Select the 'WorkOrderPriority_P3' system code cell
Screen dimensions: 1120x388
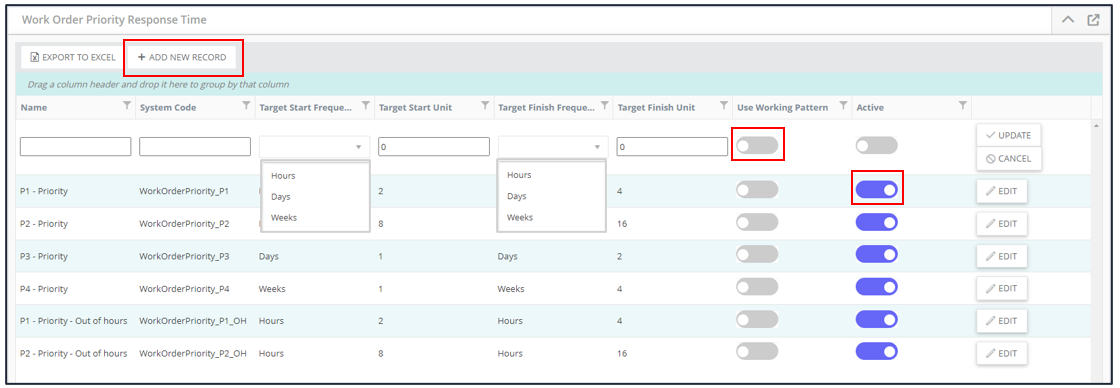click(184, 256)
